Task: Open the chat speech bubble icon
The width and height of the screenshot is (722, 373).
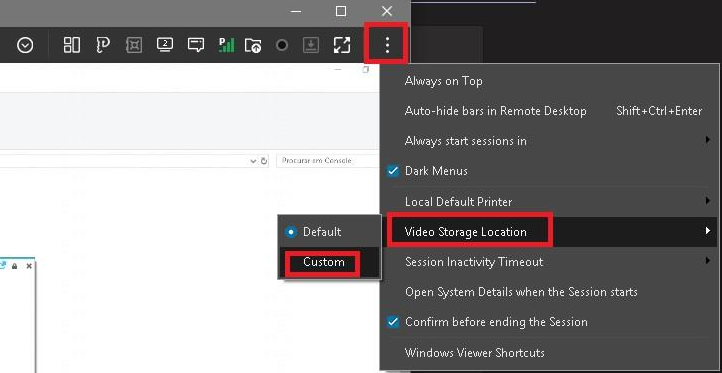Action: [x=196, y=45]
